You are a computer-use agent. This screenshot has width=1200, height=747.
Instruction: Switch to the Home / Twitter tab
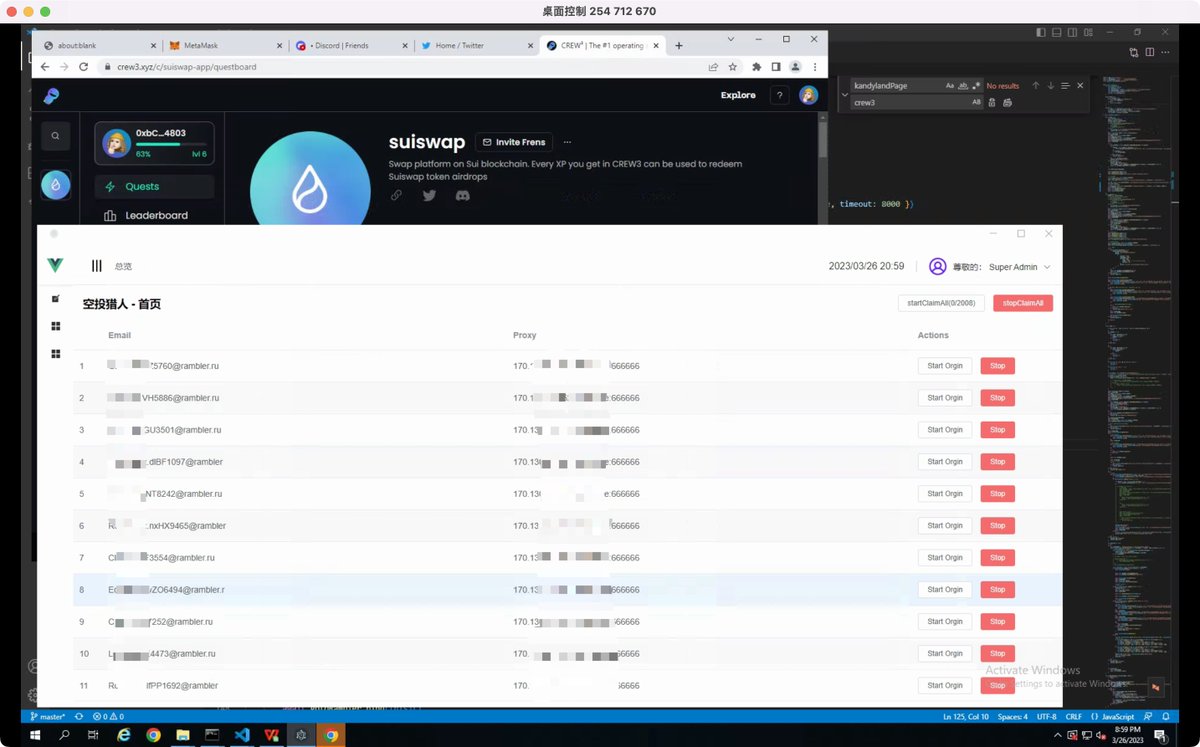(x=476, y=46)
